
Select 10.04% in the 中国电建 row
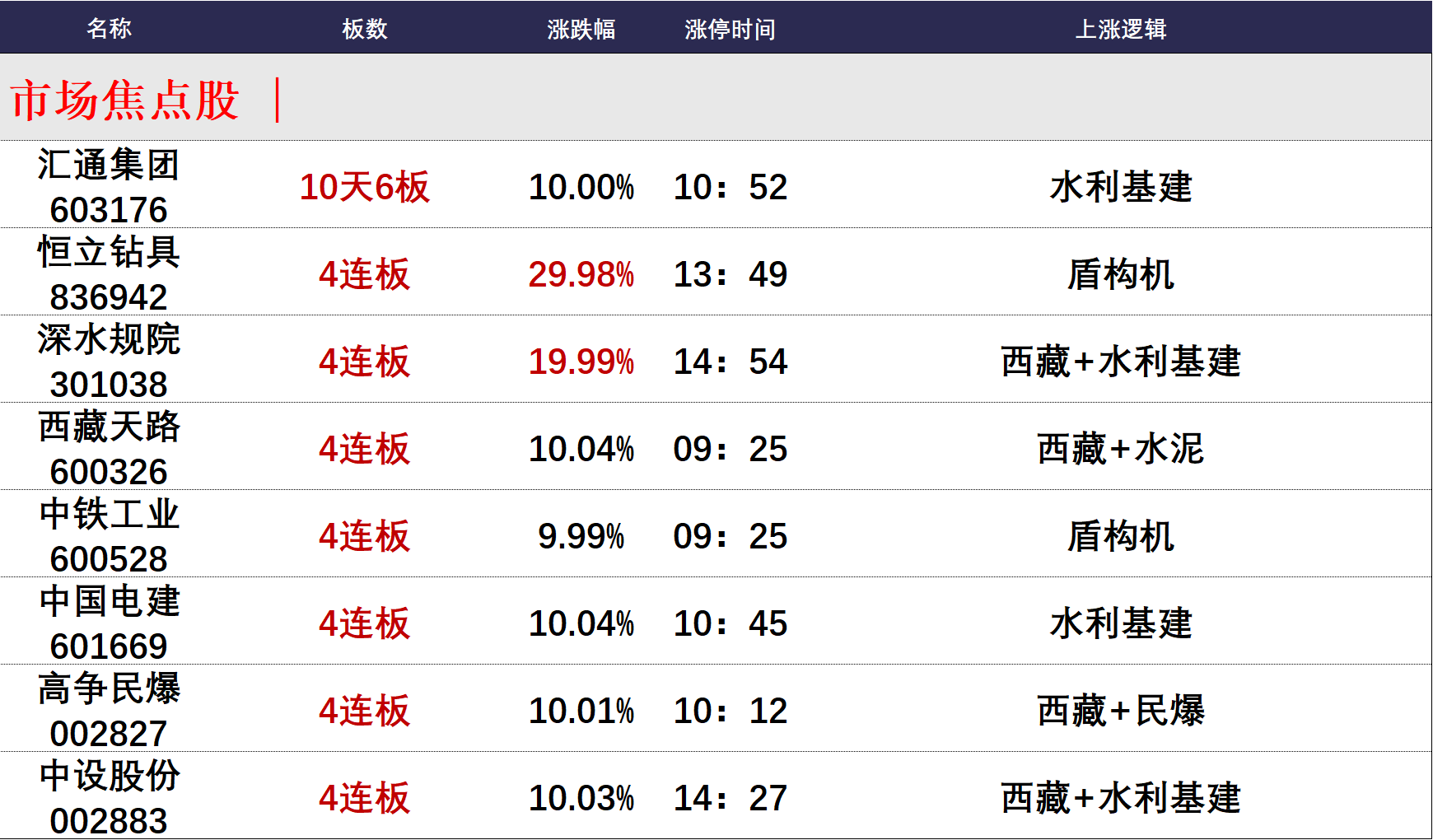click(x=581, y=623)
